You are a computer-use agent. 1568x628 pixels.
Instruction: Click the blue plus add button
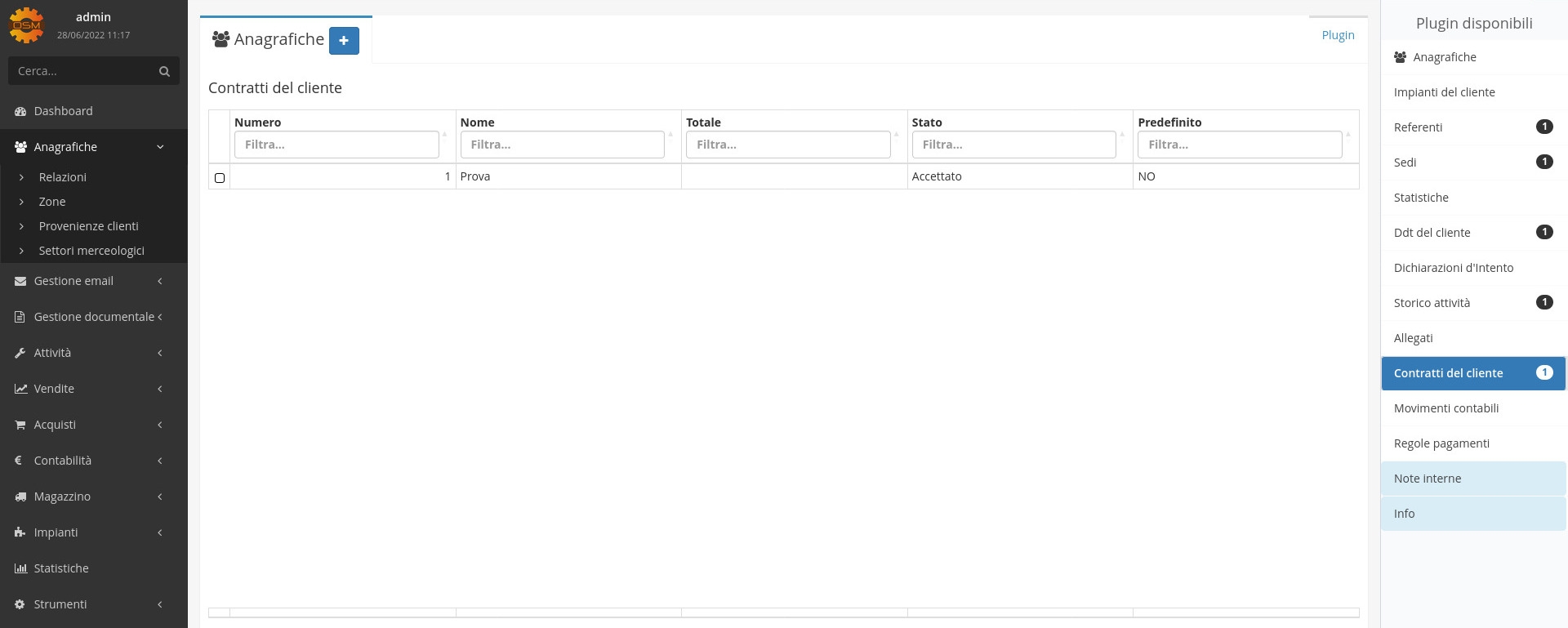point(344,40)
